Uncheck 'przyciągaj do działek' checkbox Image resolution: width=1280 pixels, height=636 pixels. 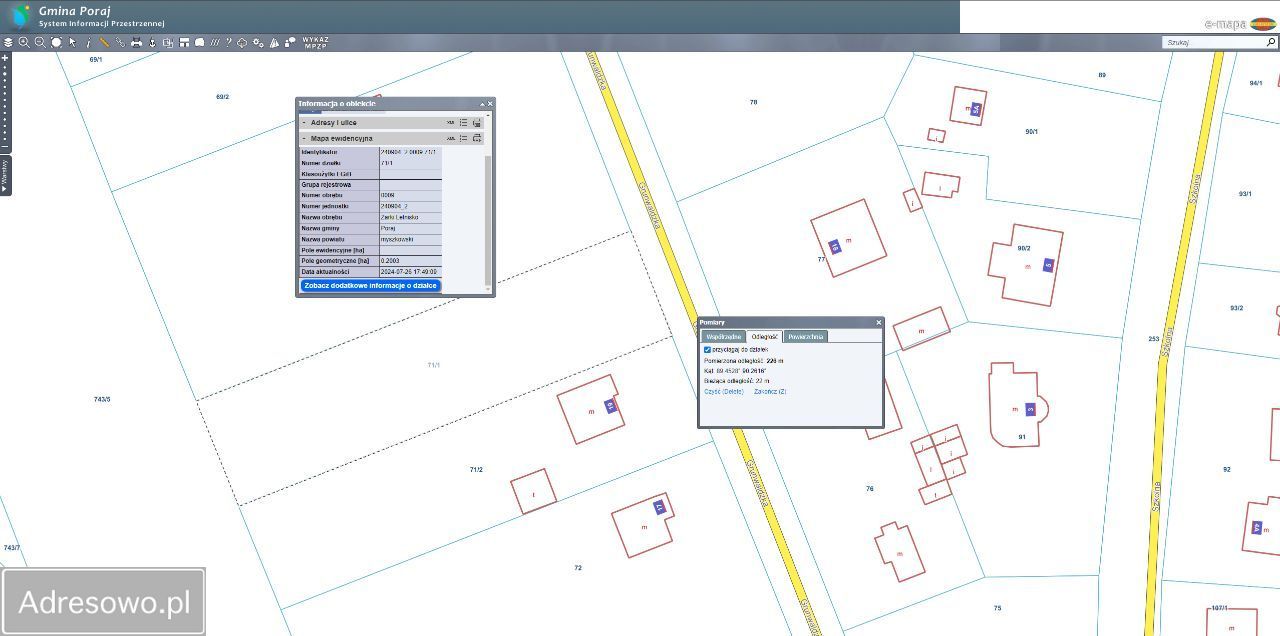click(707, 350)
